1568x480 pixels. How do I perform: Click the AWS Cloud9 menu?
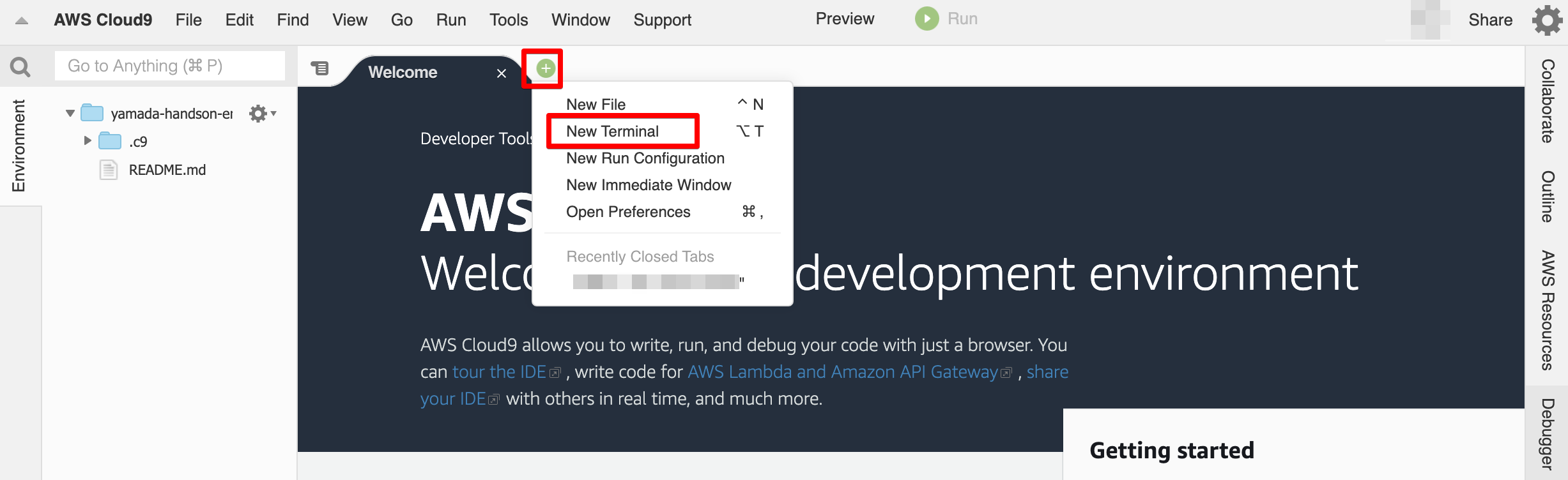coord(103,20)
